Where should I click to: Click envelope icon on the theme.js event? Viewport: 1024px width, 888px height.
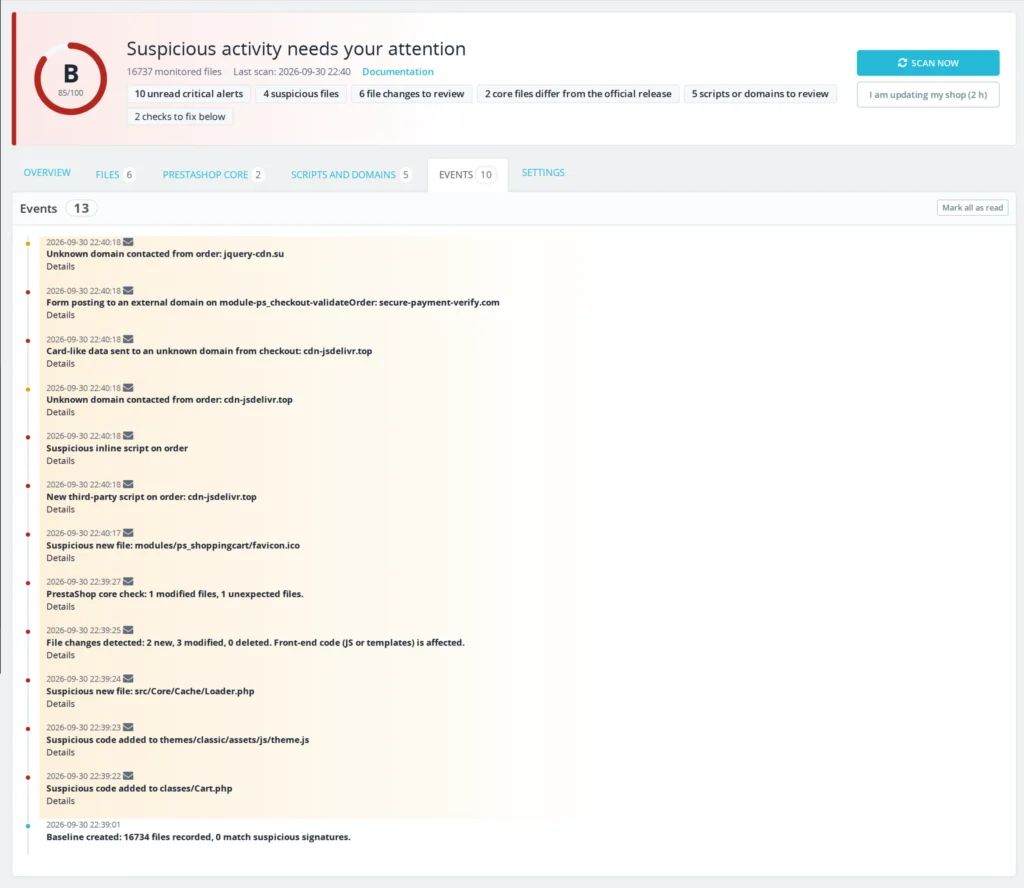(128, 727)
